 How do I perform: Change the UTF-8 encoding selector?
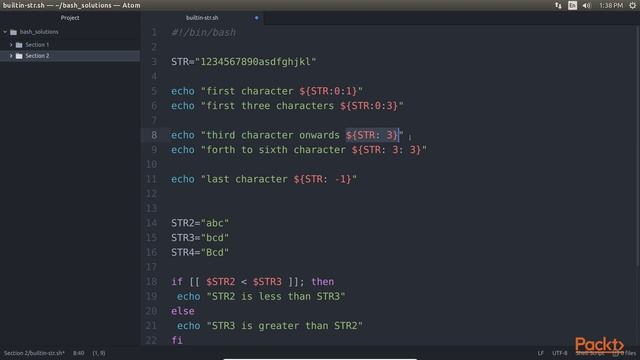click(560, 353)
